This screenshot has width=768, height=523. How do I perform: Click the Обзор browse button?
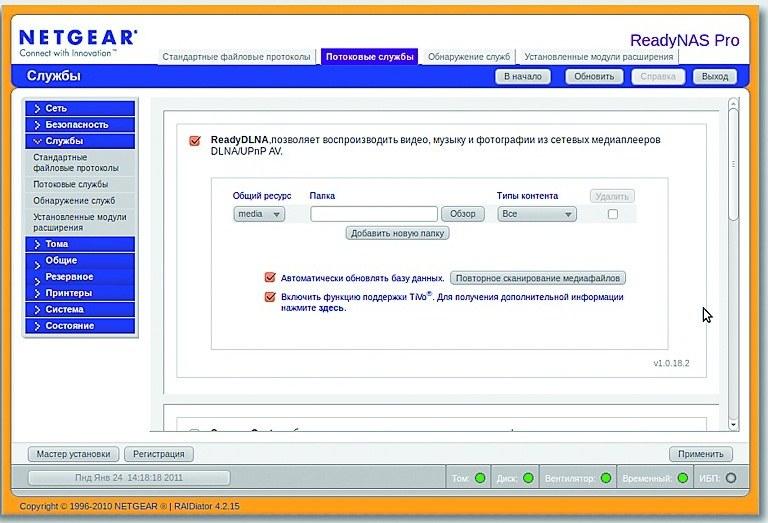point(463,214)
